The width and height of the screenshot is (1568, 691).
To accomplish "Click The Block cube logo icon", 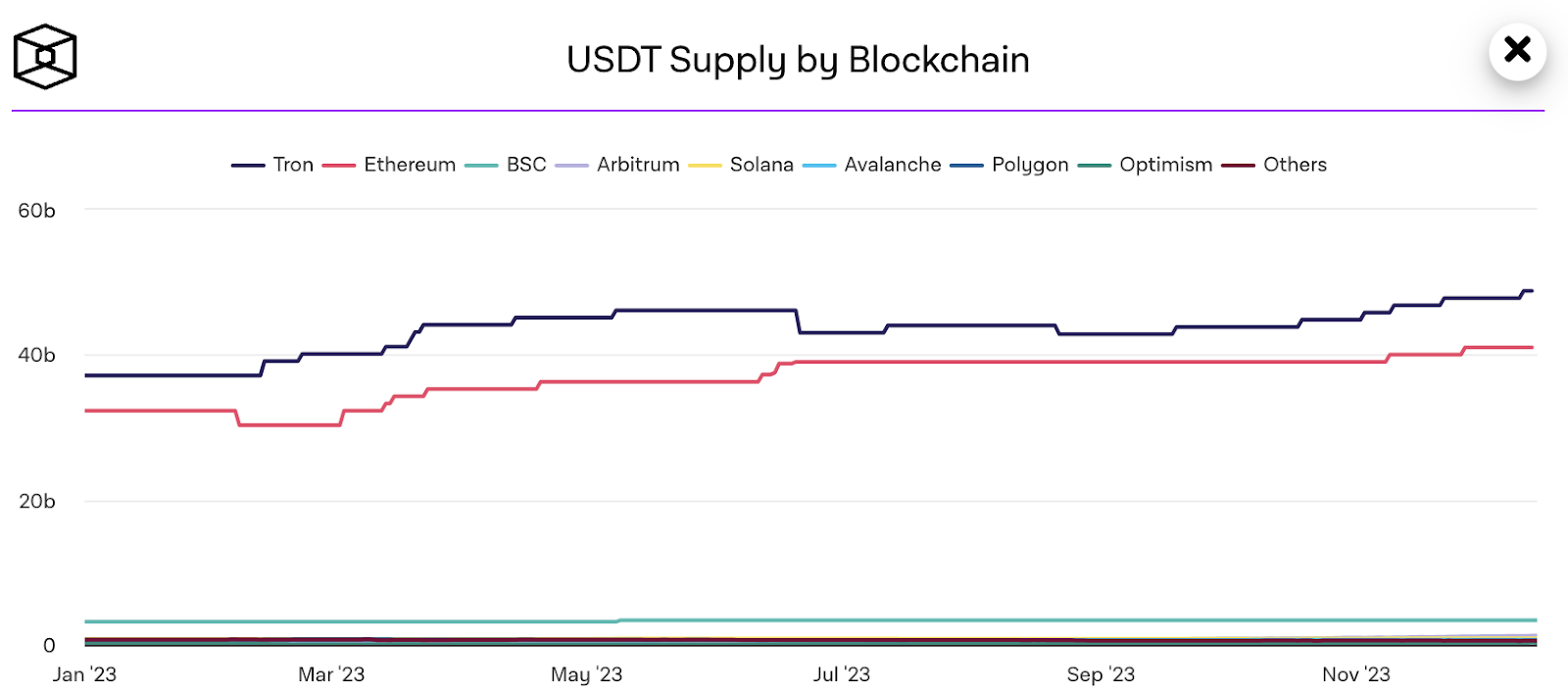I will point(45,57).
